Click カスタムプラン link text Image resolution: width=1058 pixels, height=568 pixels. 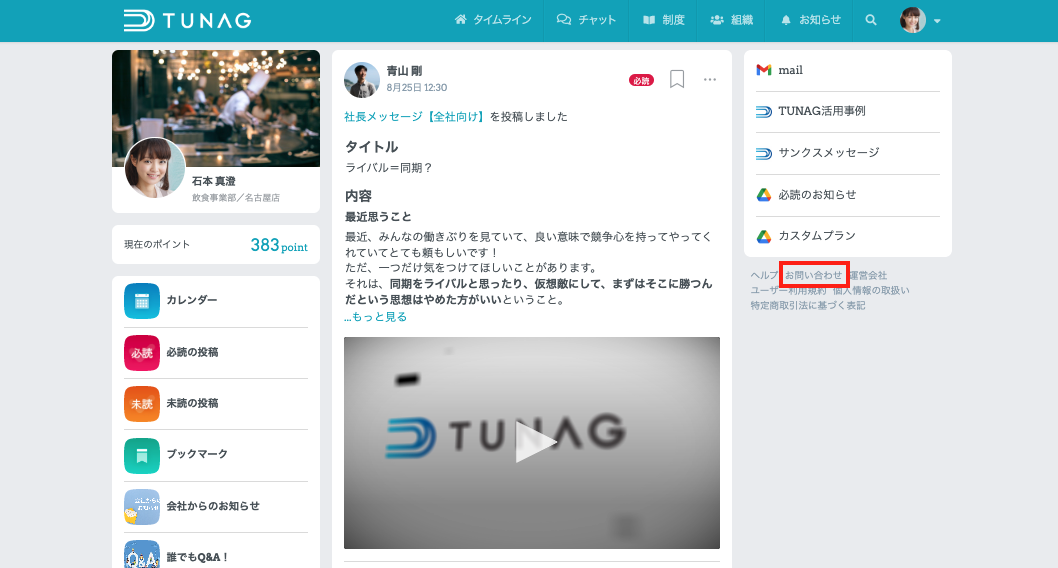point(816,236)
